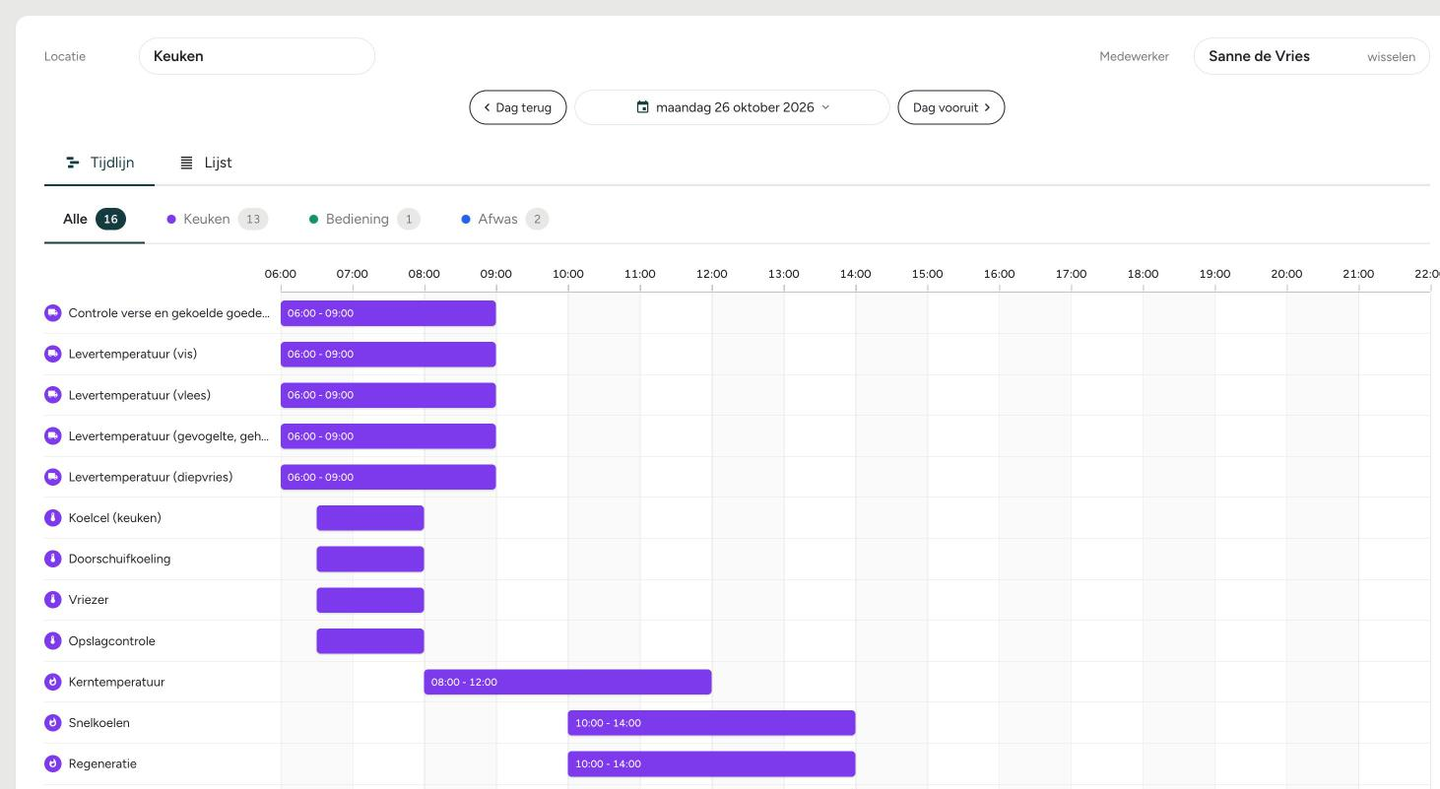Open the Doorschuifkoeling timeline bar
The width and height of the screenshot is (1440, 789).
(x=370, y=559)
